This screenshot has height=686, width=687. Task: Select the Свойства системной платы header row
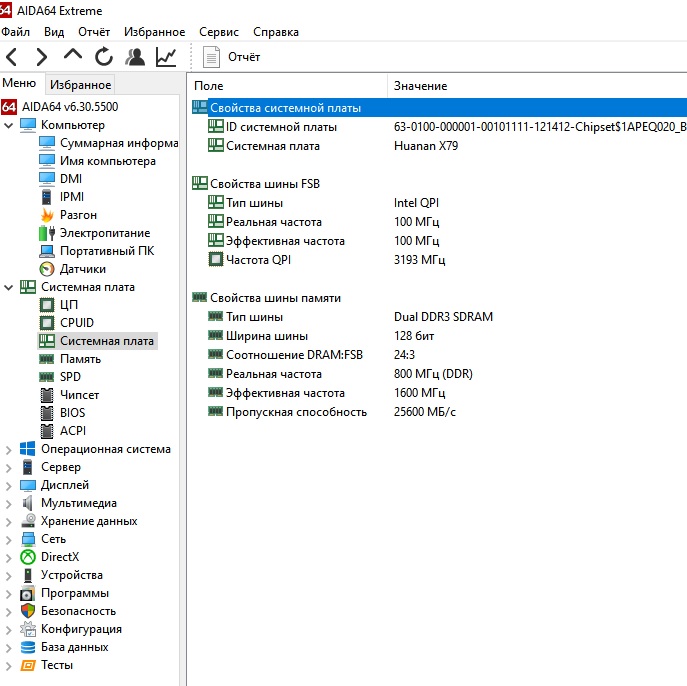pos(439,108)
